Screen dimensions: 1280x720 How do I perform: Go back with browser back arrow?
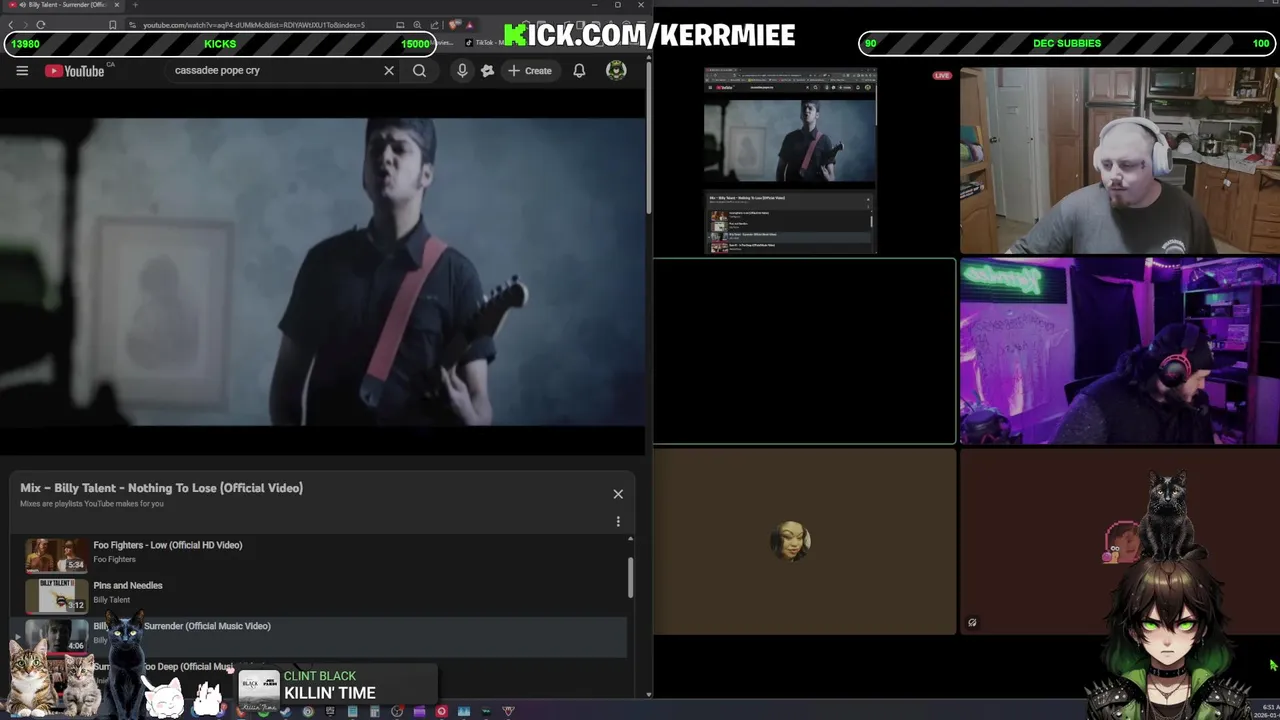(x=11, y=25)
